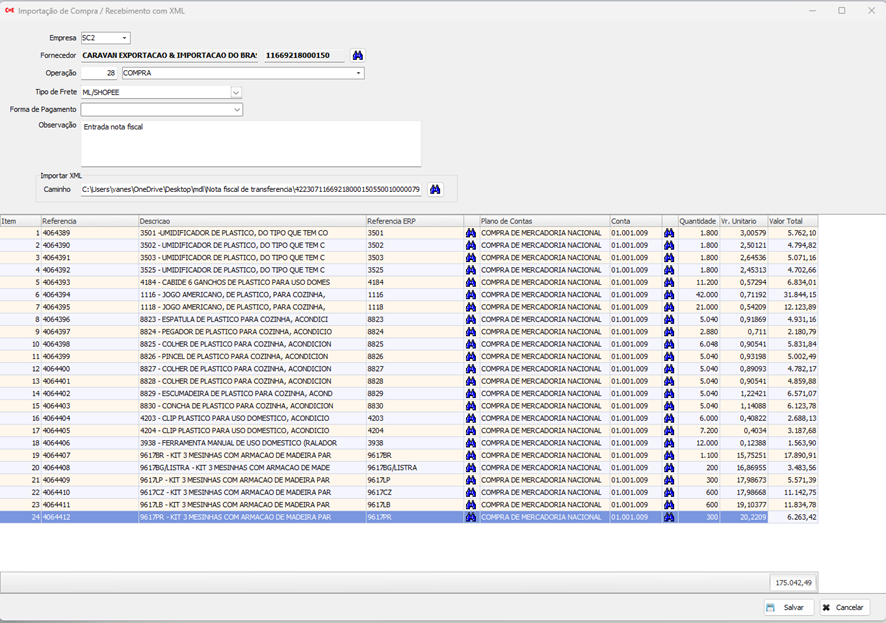Search the ERP reference for item 1116 with its binoculars
This screenshot has width=886, height=623.
click(471, 295)
